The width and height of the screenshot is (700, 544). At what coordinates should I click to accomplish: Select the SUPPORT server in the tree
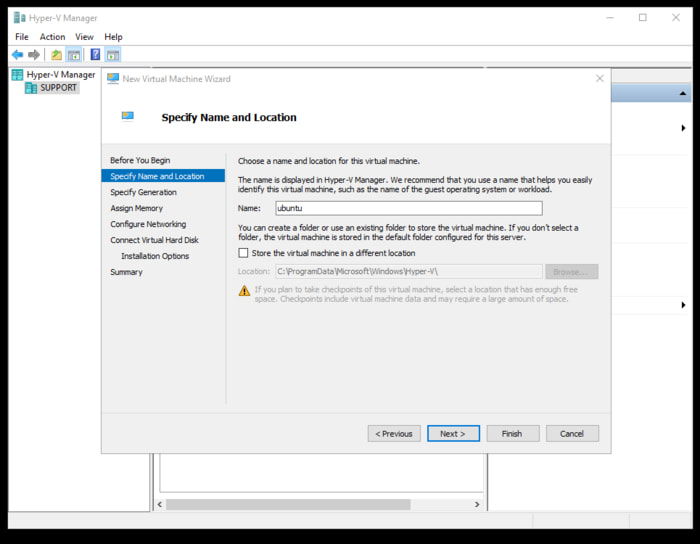point(58,87)
